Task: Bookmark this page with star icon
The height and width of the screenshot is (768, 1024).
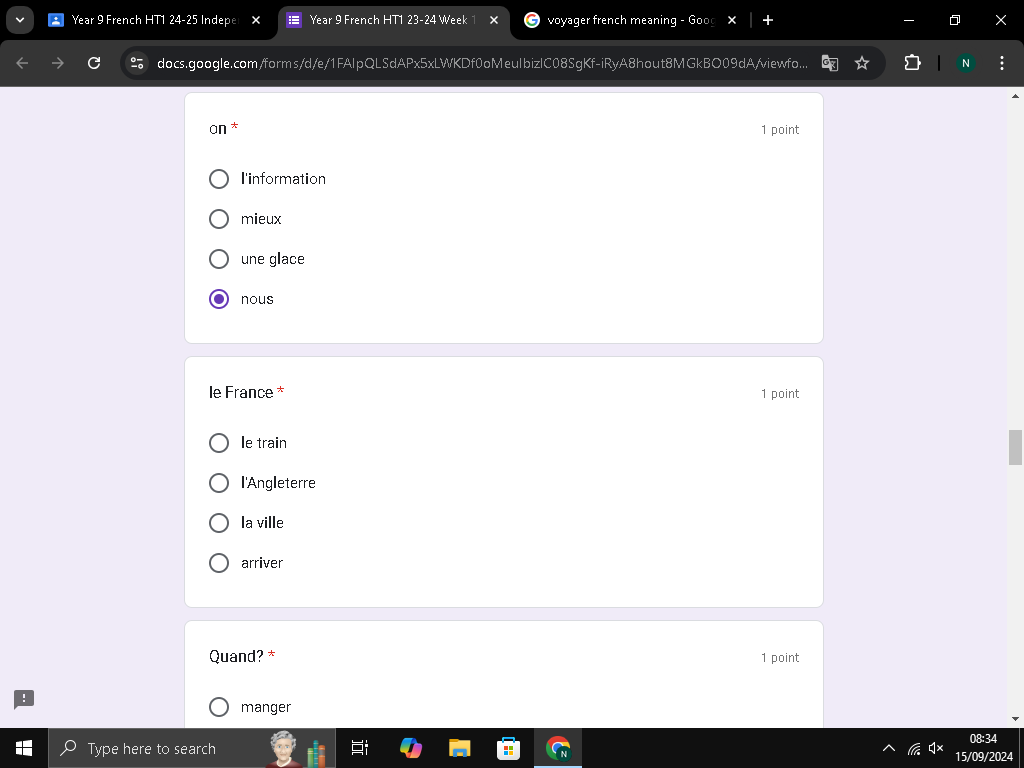Action: tap(862, 63)
